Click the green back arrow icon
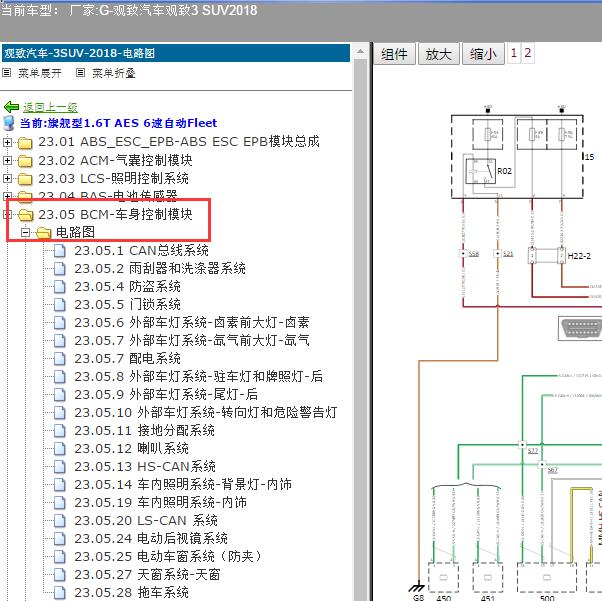This screenshot has width=602, height=601. 12,107
